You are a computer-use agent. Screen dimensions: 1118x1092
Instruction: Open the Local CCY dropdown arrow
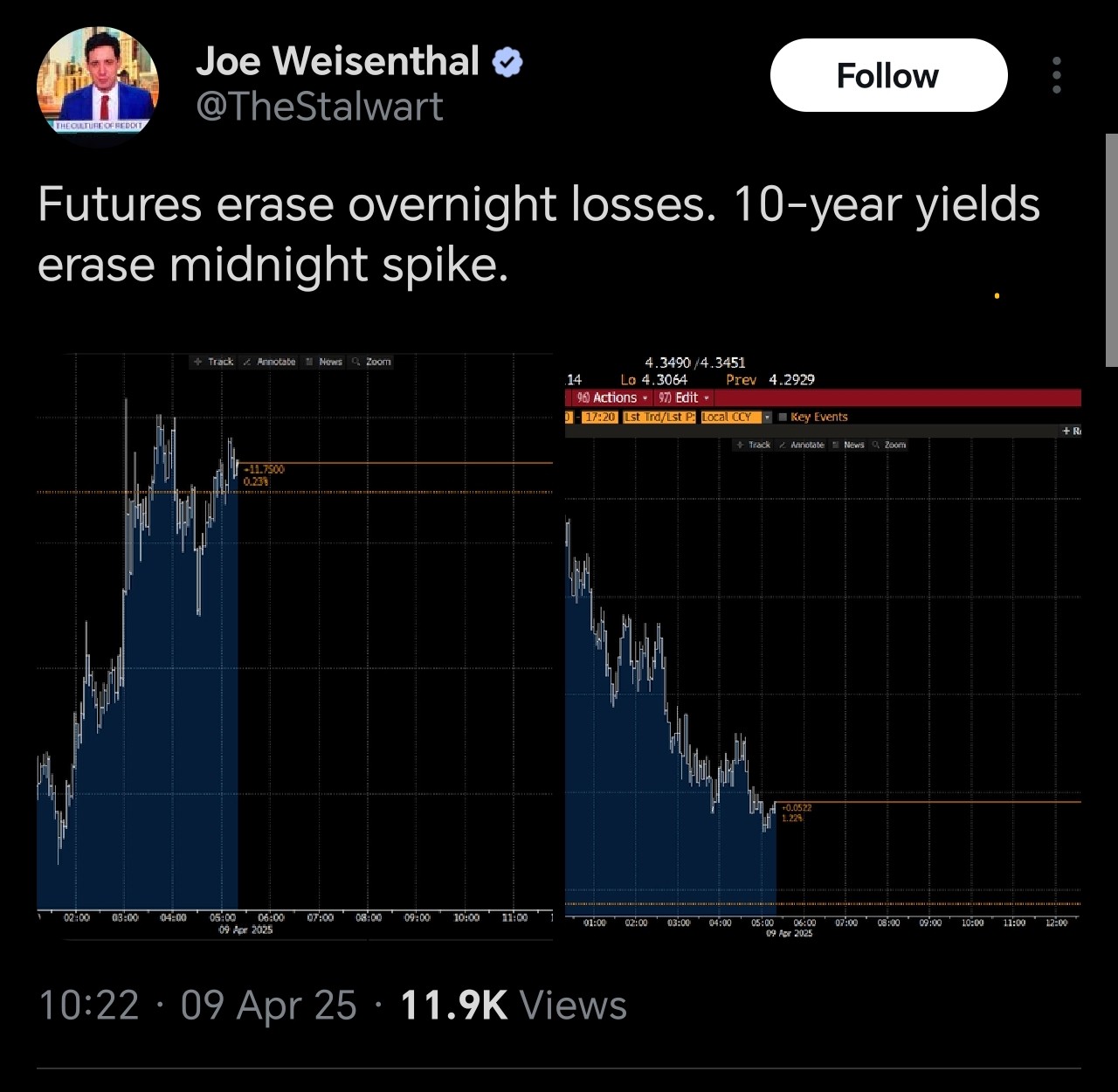[x=767, y=417]
